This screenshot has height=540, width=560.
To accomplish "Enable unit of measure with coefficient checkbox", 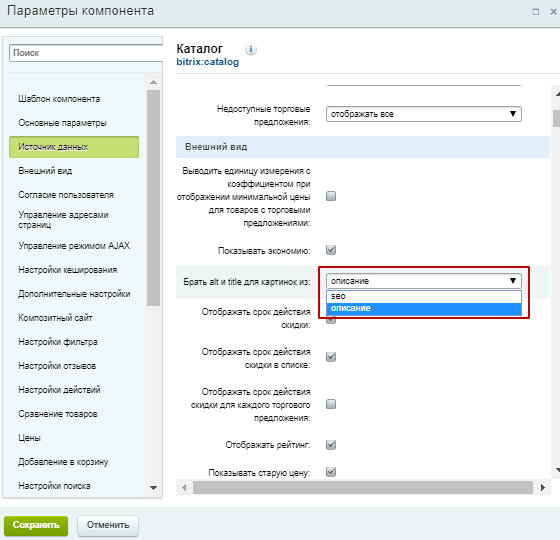I will 331,196.
